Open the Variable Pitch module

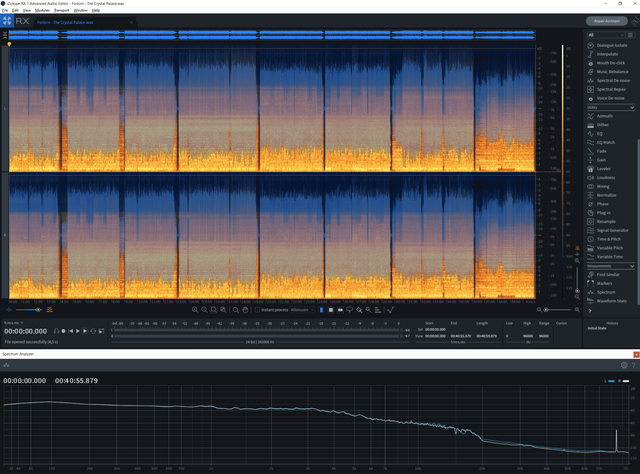click(x=607, y=248)
